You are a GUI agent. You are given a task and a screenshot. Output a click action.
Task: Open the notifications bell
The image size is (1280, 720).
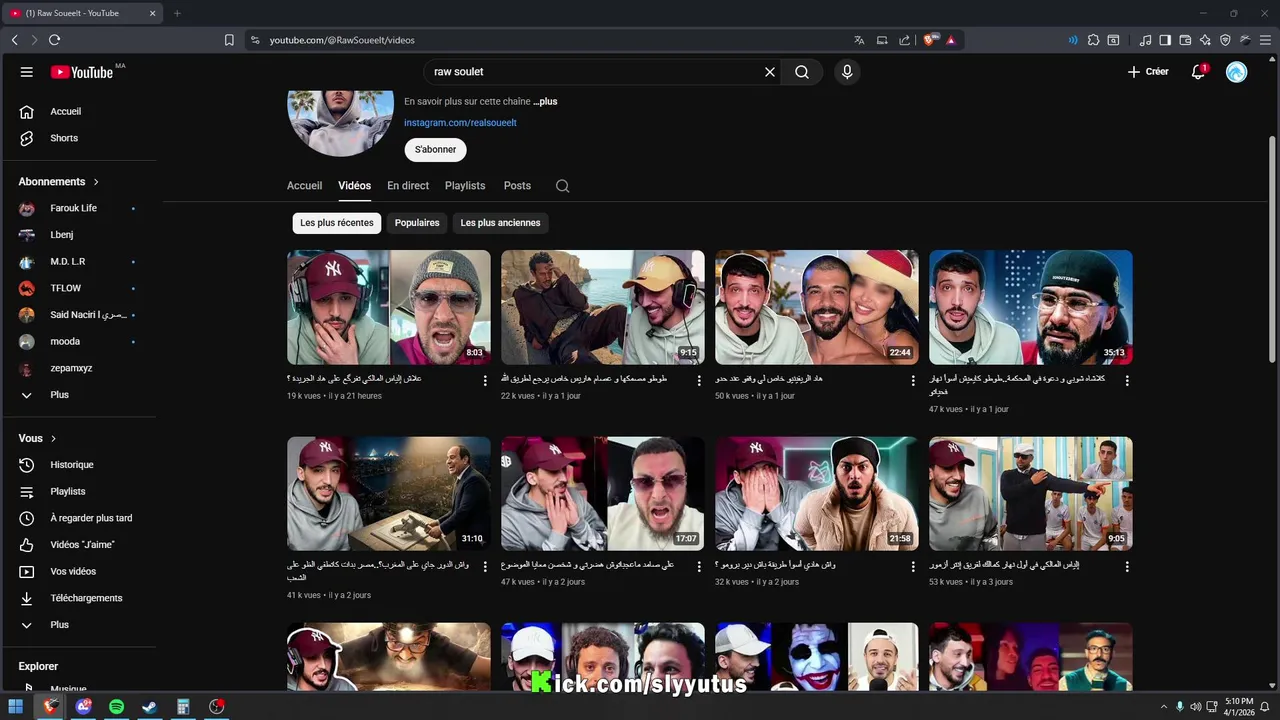pos(1198,72)
